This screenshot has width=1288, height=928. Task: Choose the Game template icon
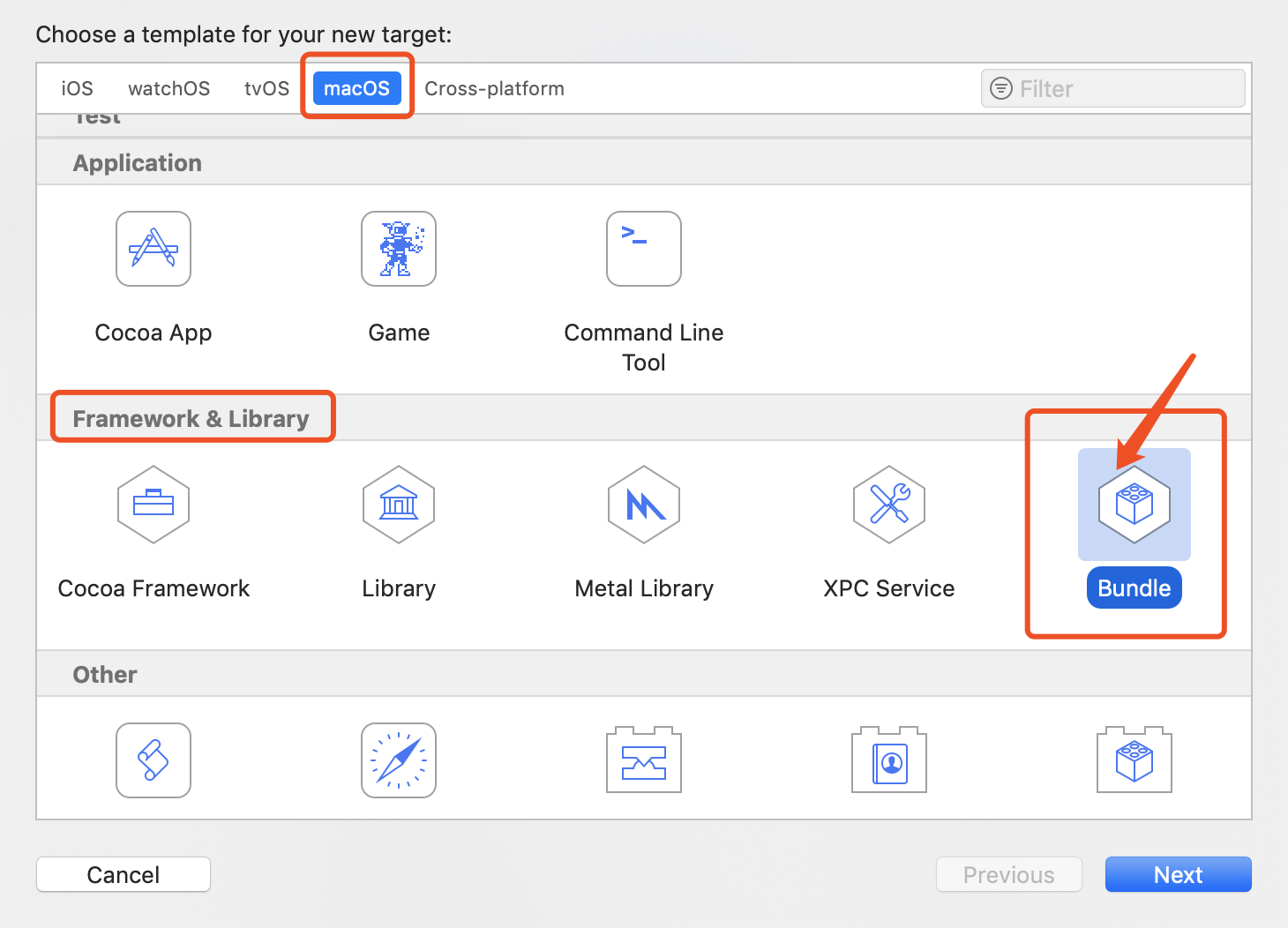(x=399, y=249)
